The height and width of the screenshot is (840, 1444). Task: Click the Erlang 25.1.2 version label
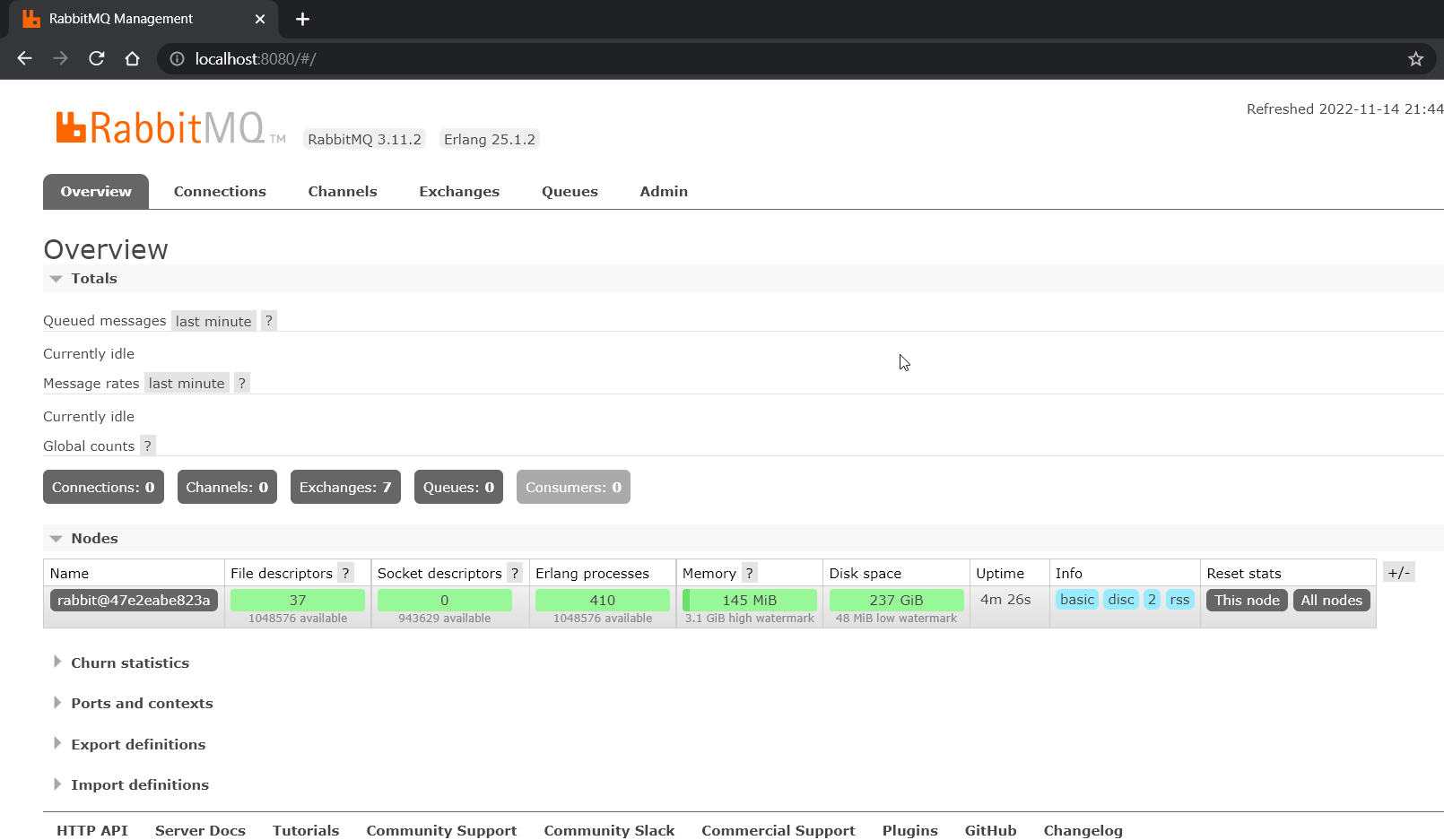click(490, 139)
